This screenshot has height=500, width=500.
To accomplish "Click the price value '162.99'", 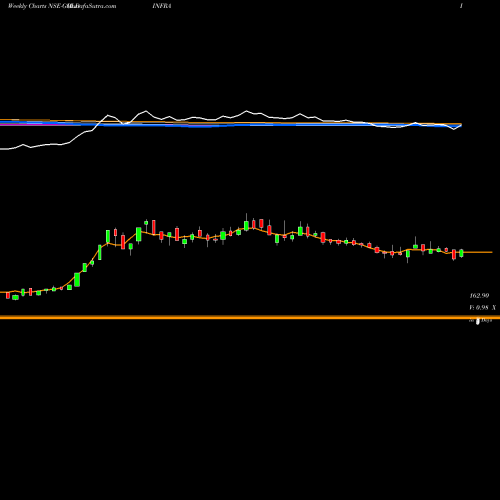I will (479, 296).
